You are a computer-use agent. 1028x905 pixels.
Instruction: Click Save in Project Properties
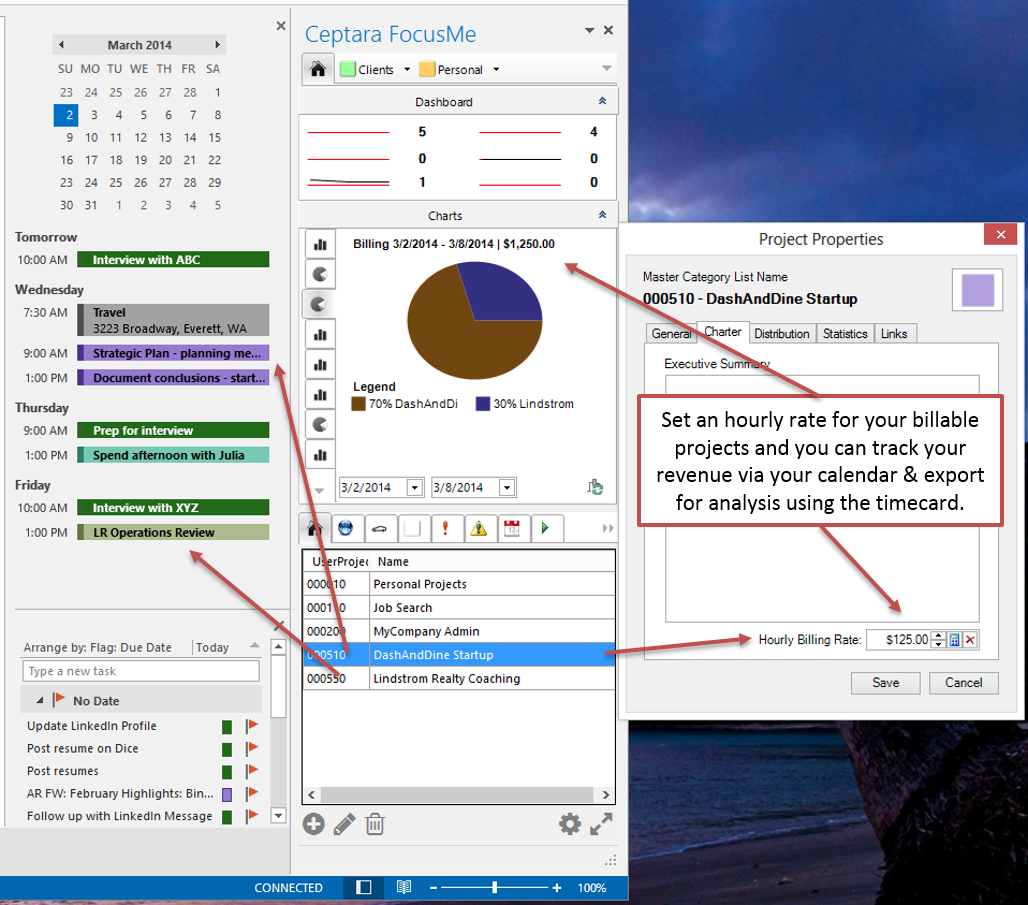pos(886,683)
